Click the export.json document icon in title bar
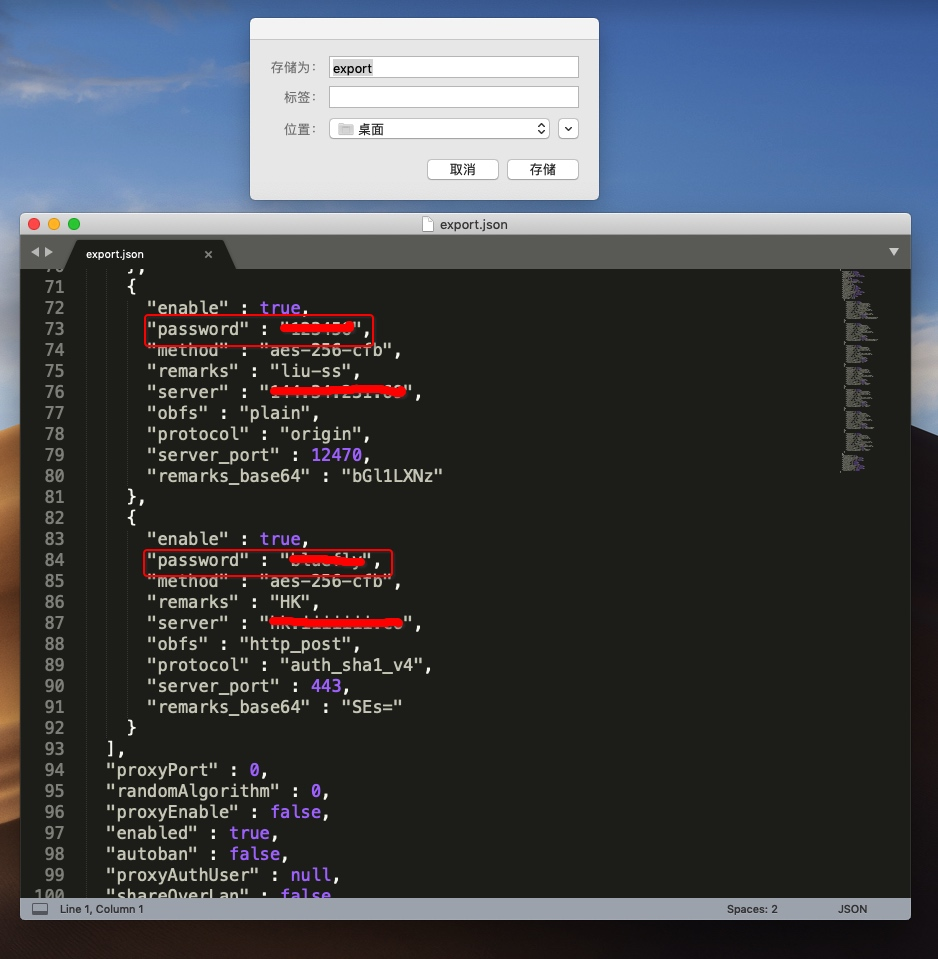938x959 pixels. 428,224
